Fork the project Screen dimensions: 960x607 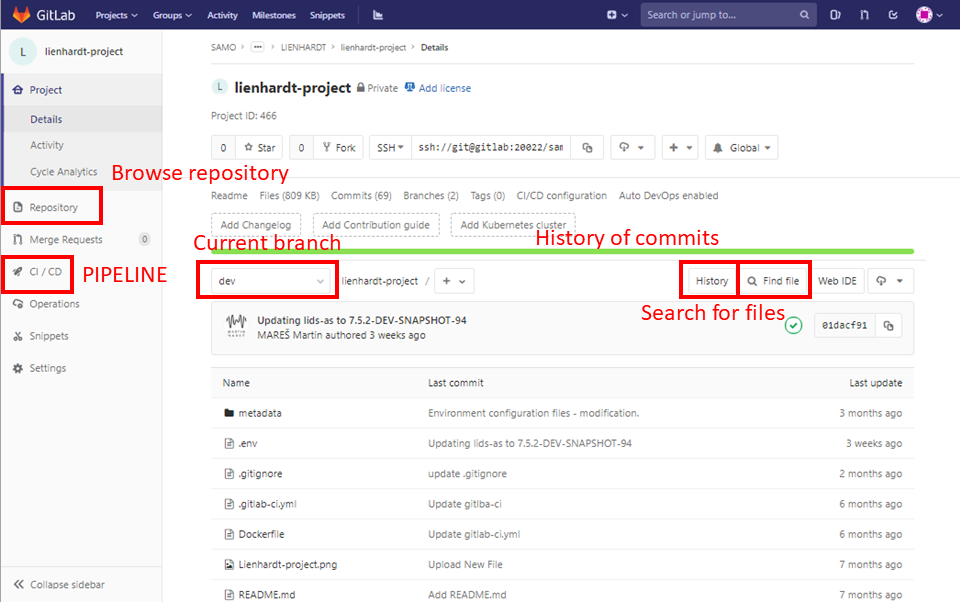pos(339,148)
